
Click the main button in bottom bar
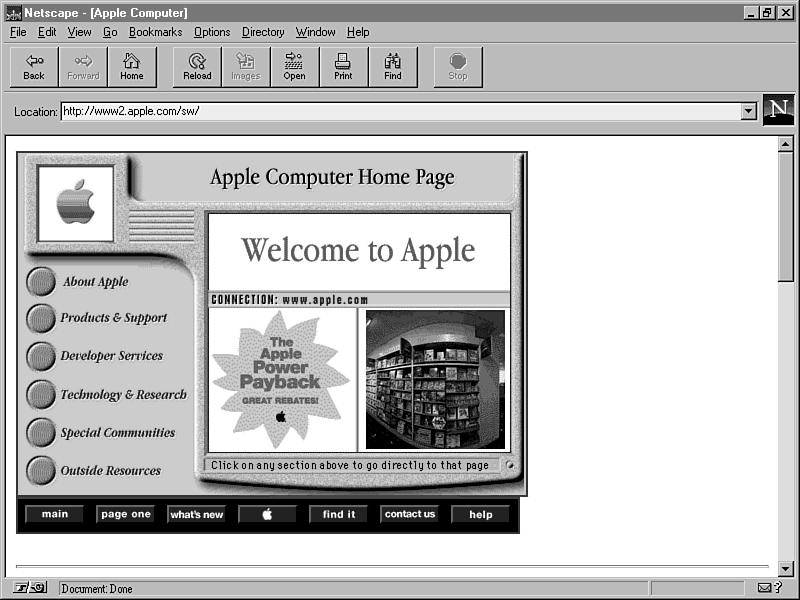click(55, 514)
